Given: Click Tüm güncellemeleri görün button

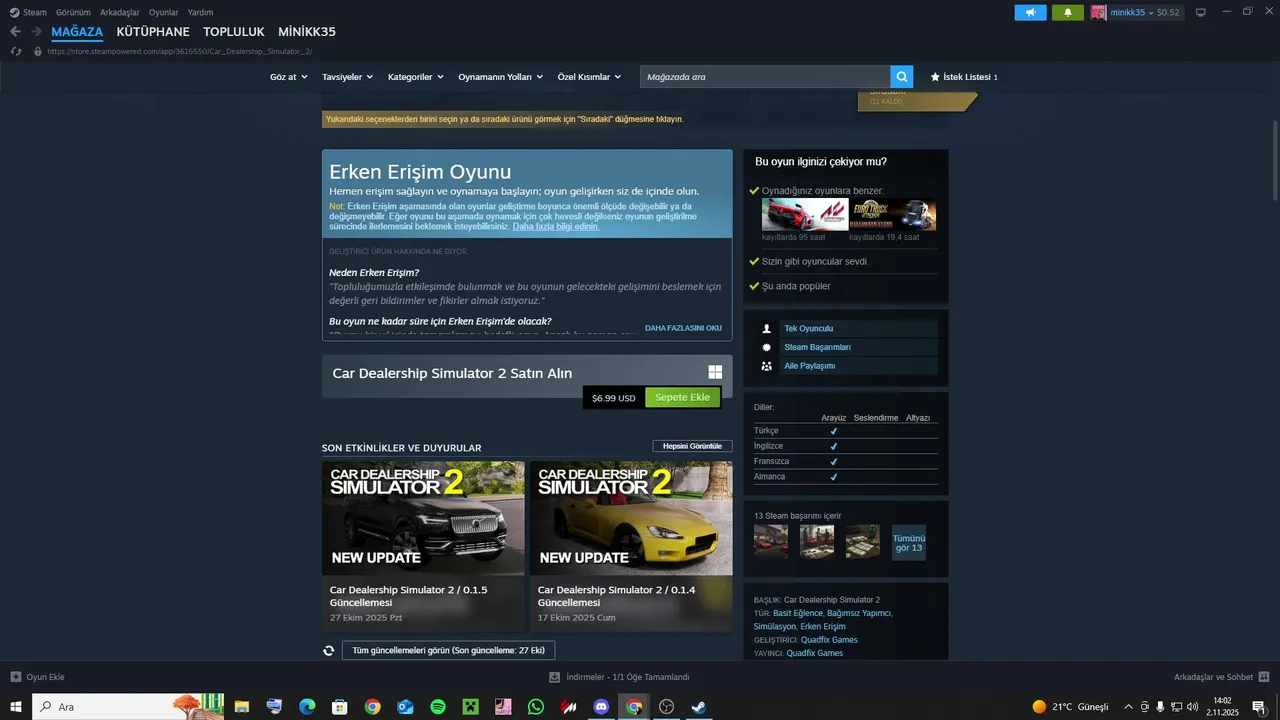Looking at the screenshot, I should click(x=448, y=650).
